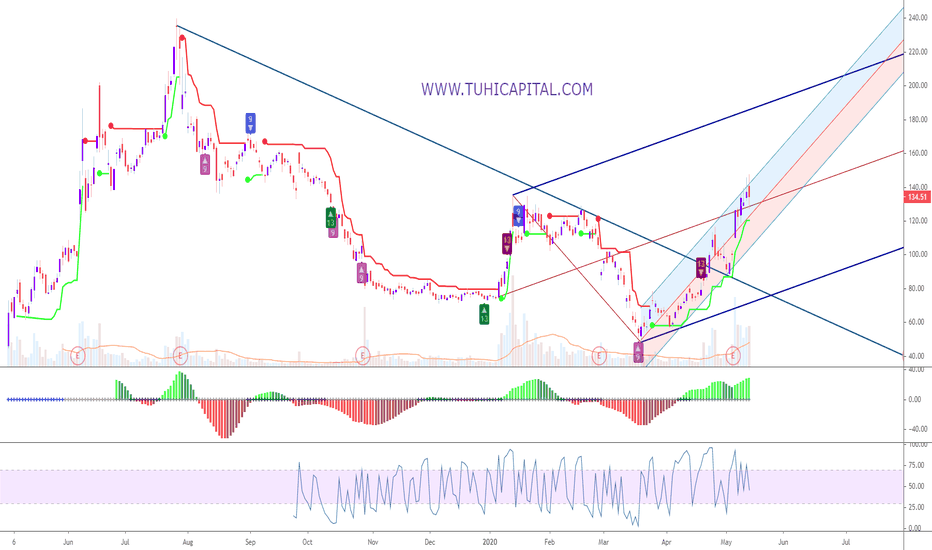This screenshot has width=932, height=550.
Task: Click the earnings E marker in mid-June 2019
Action: click(x=78, y=356)
